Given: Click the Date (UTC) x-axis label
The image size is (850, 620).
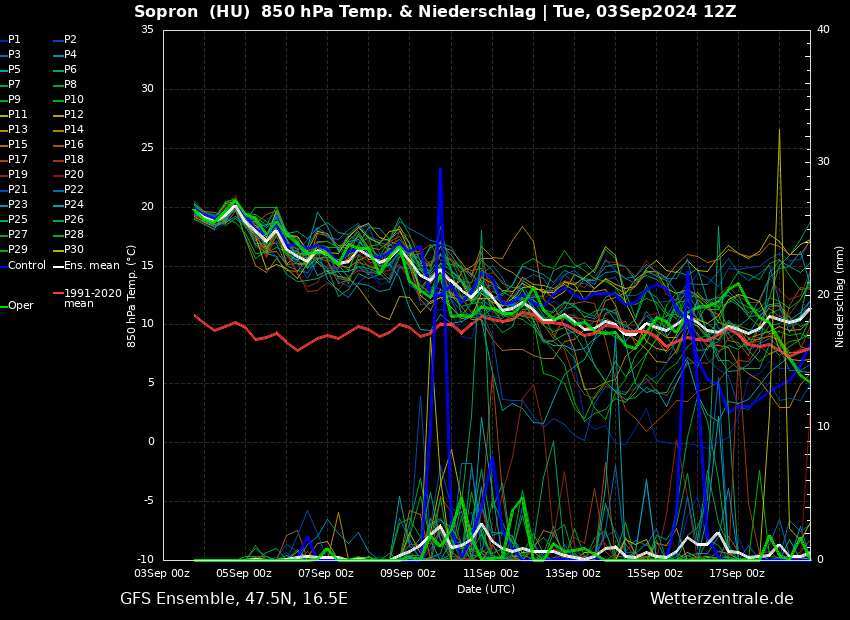Looking at the screenshot, I should [486, 590].
